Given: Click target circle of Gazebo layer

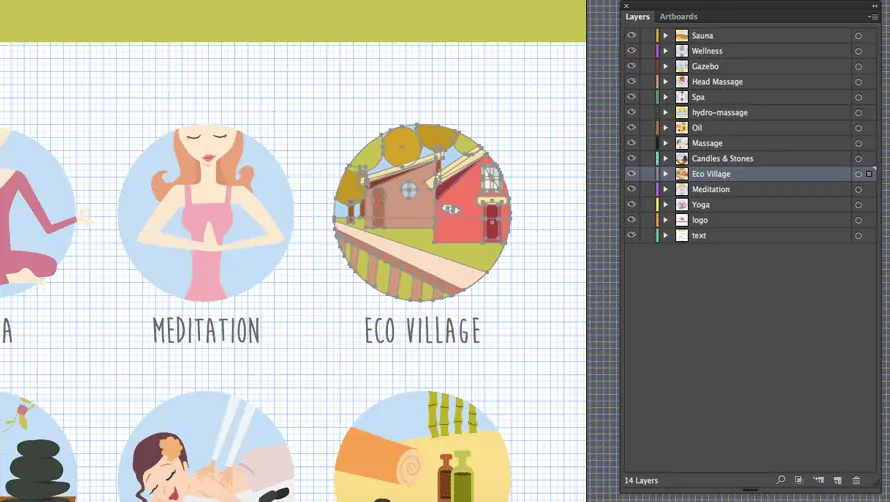Looking at the screenshot, I should (x=858, y=66).
